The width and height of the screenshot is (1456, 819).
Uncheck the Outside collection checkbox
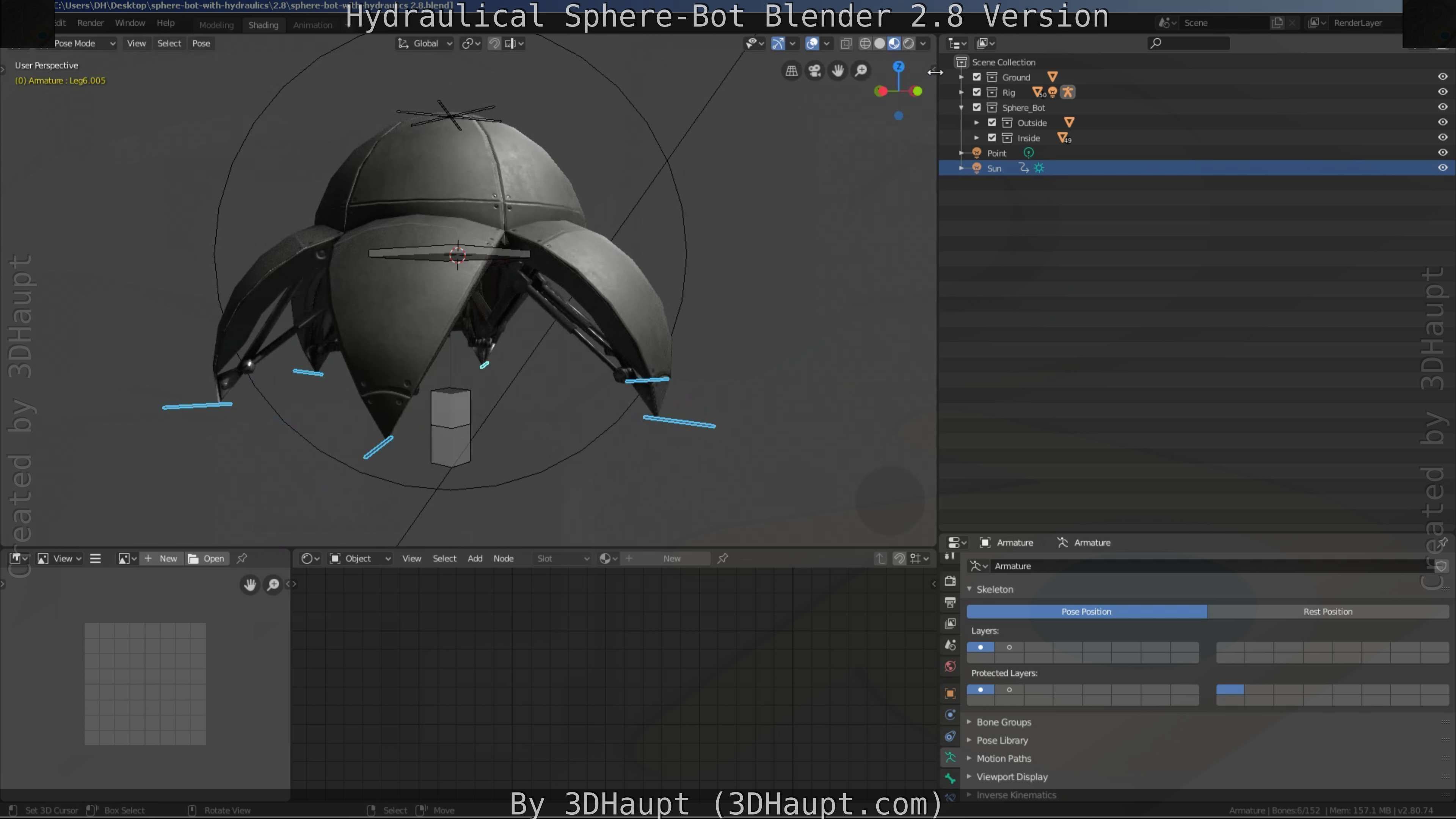(992, 122)
